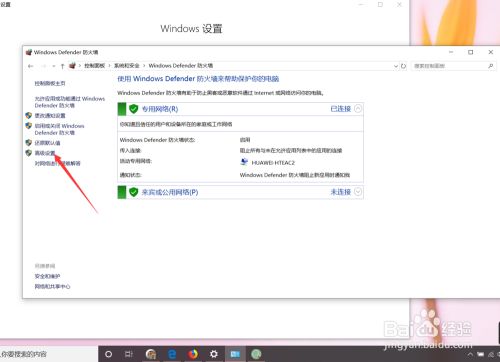This screenshot has height=362, width=500.
Task: Click the HUAWEI HTEAC2 network name
Action: (x=273, y=163)
